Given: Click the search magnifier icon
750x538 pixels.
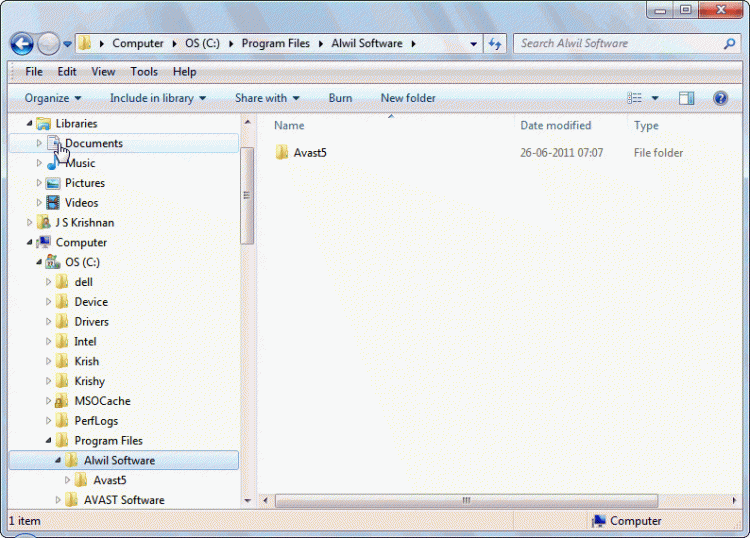Looking at the screenshot, I should (729, 44).
